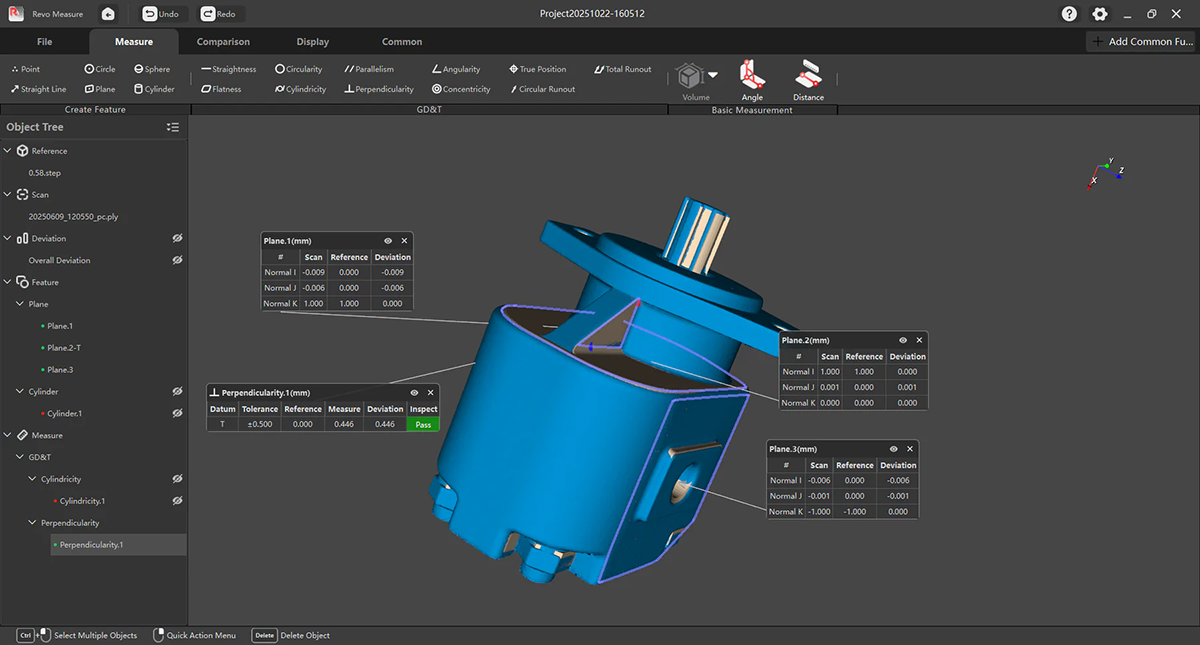Create a Sphere feature

click(152, 69)
